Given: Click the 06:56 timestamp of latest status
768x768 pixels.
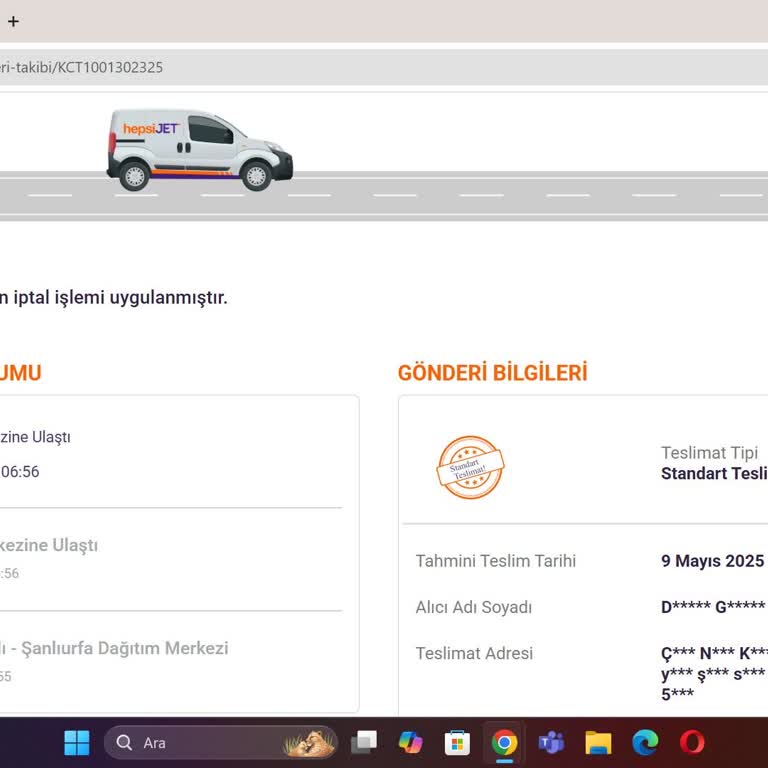Looking at the screenshot, I should 20,472.
